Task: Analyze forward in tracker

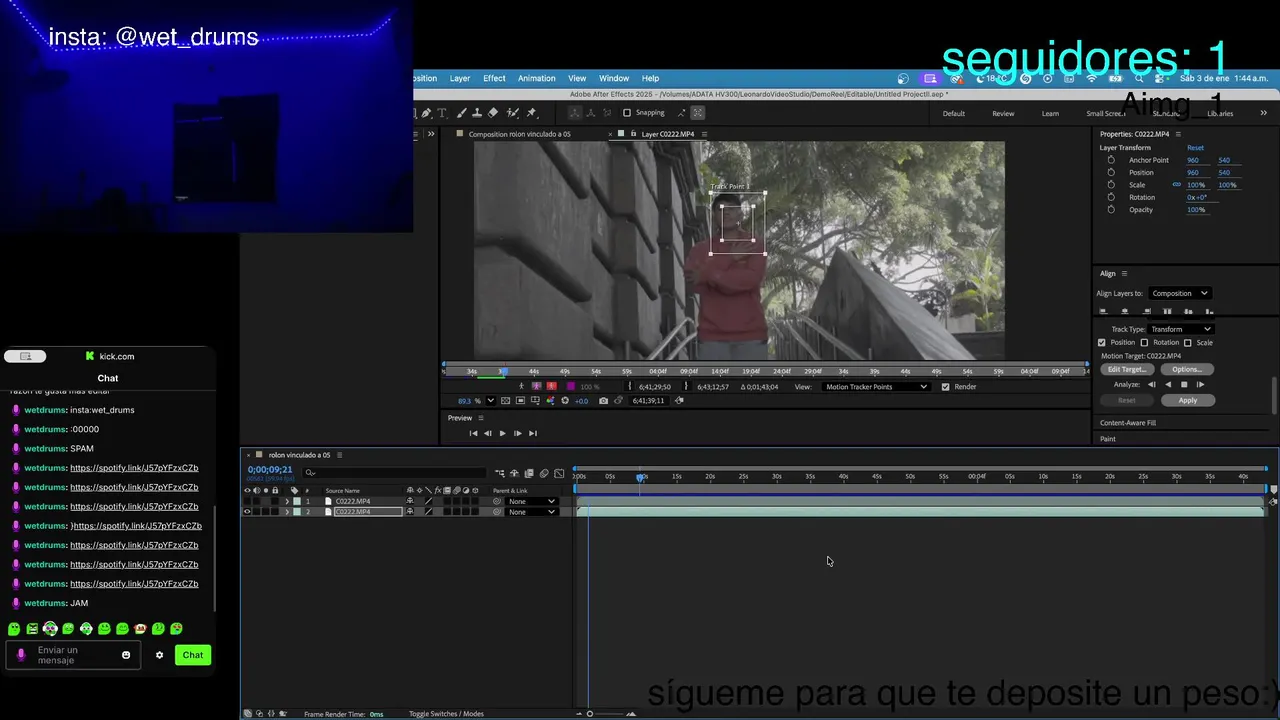Action: coord(1200,384)
